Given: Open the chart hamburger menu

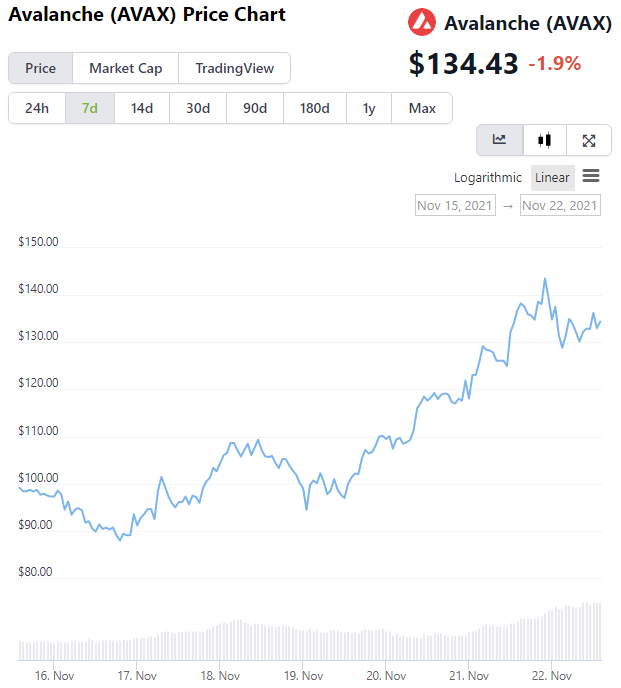Looking at the screenshot, I should coord(591,176).
